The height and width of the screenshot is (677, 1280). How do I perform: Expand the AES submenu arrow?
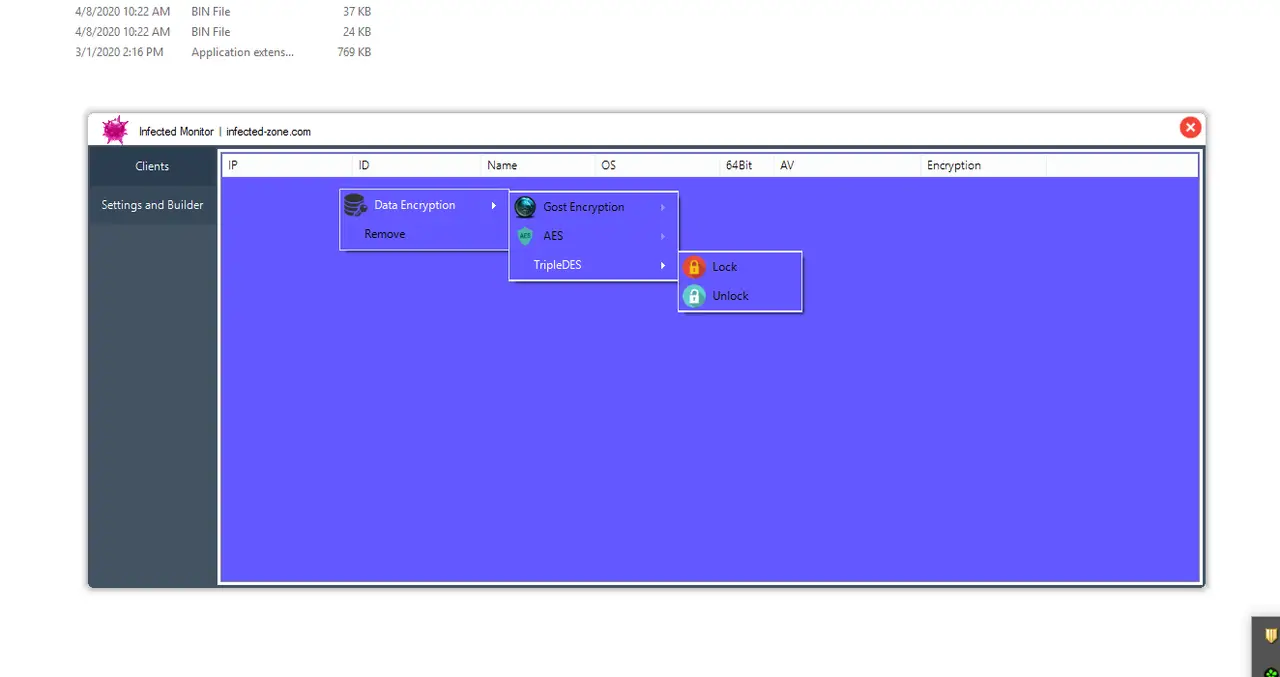coord(662,235)
